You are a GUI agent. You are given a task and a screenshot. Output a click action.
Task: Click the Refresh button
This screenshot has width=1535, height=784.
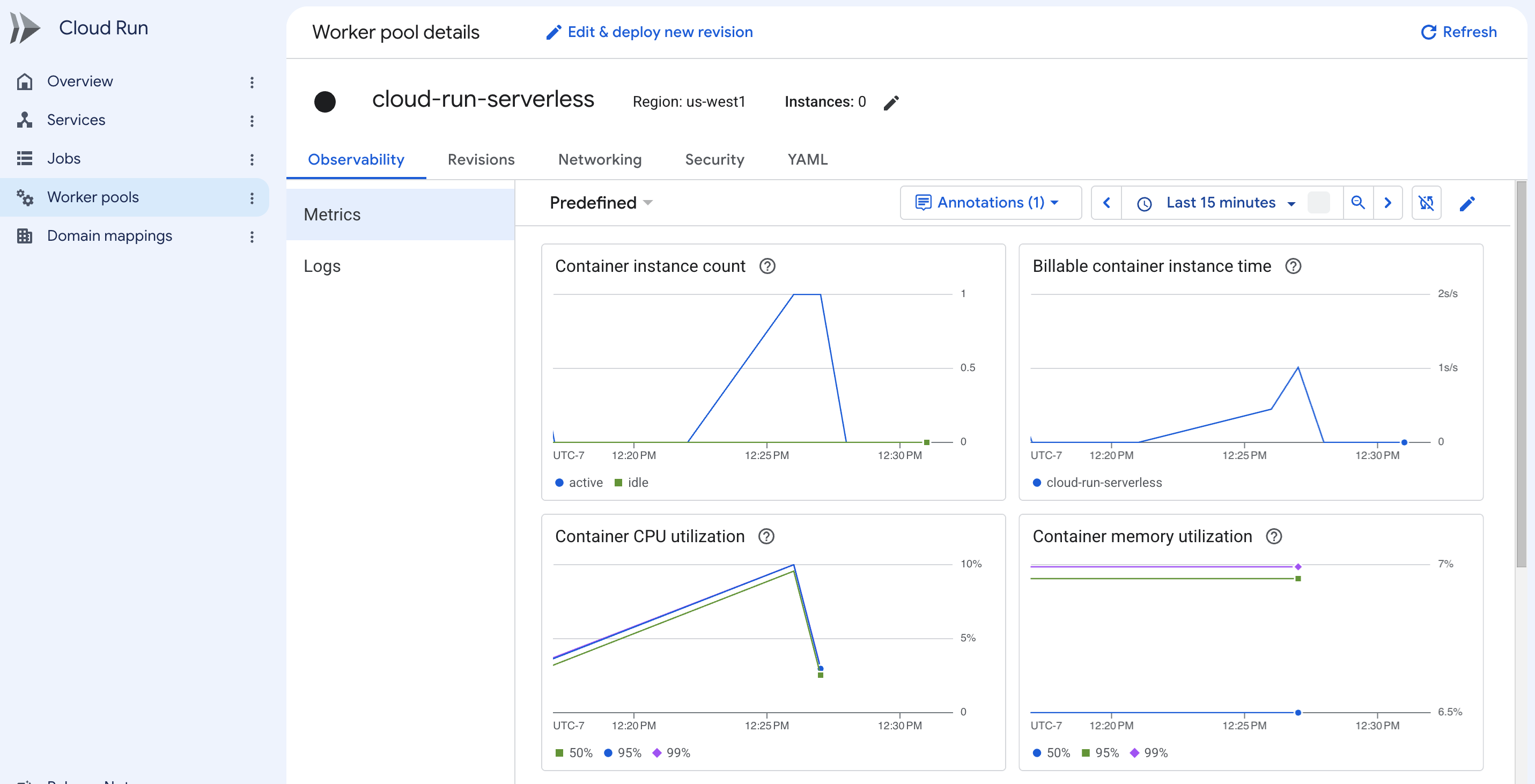pyautogui.click(x=1458, y=32)
